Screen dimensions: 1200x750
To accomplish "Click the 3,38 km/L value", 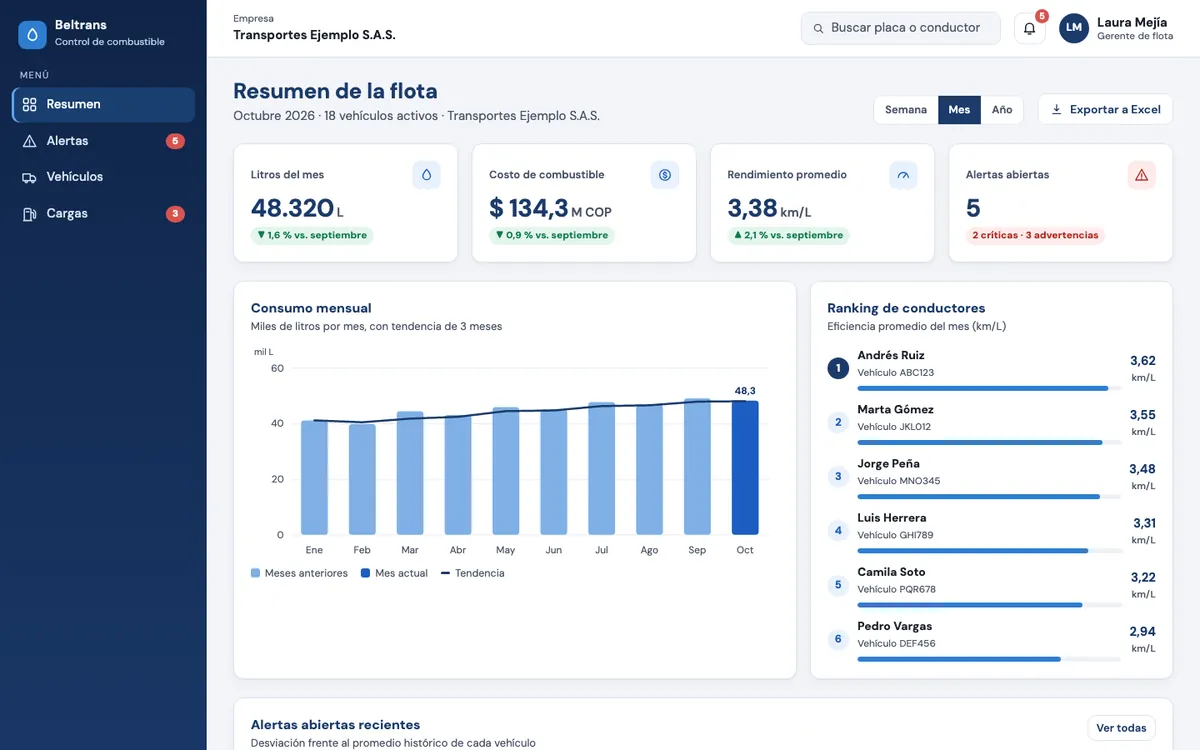I will pyautogui.click(x=769, y=208).
